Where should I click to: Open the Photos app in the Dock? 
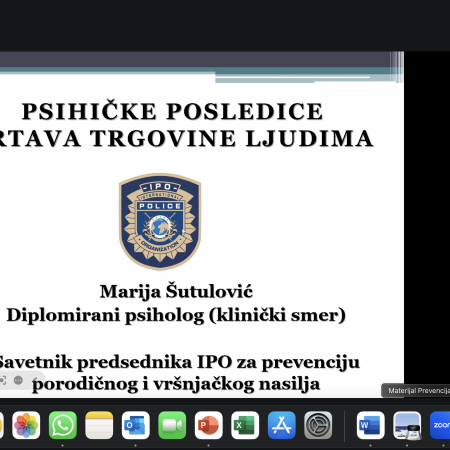coord(26,425)
